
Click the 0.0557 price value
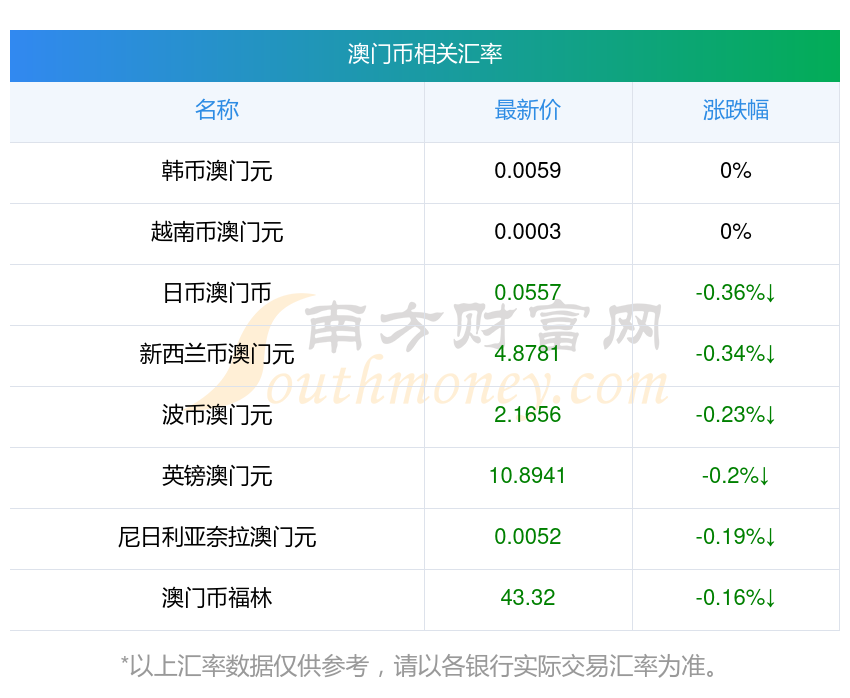click(x=527, y=293)
